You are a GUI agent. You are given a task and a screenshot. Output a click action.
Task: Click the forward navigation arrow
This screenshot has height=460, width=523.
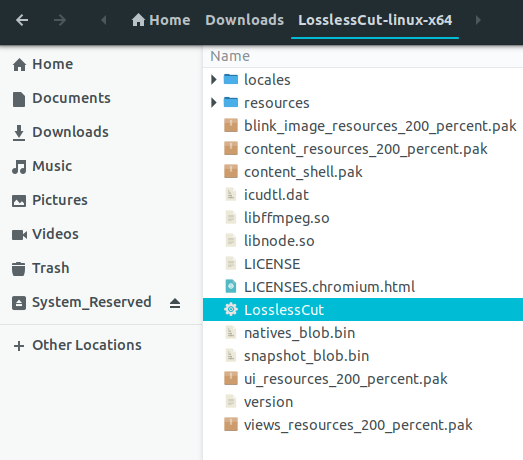tap(60, 20)
